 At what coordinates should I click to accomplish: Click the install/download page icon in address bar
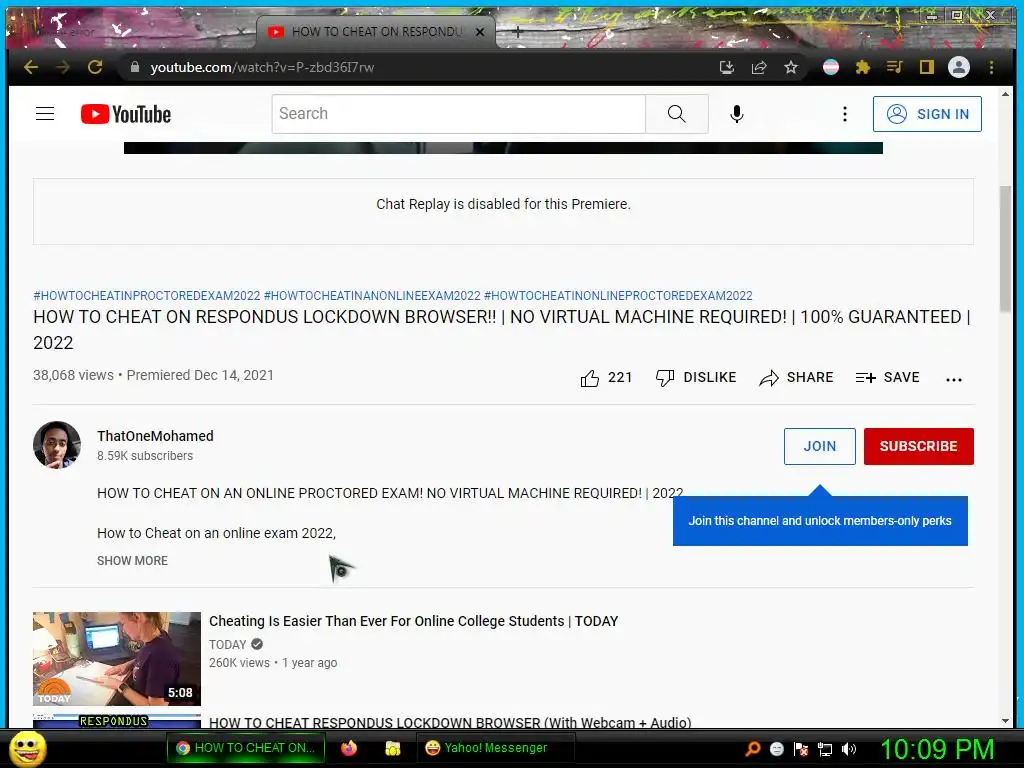(727, 67)
